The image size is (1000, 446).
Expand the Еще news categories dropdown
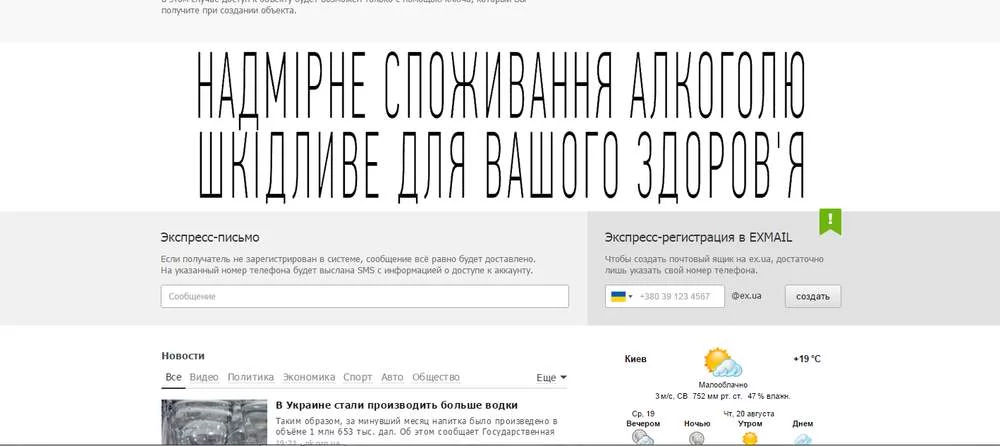pos(552,378)
